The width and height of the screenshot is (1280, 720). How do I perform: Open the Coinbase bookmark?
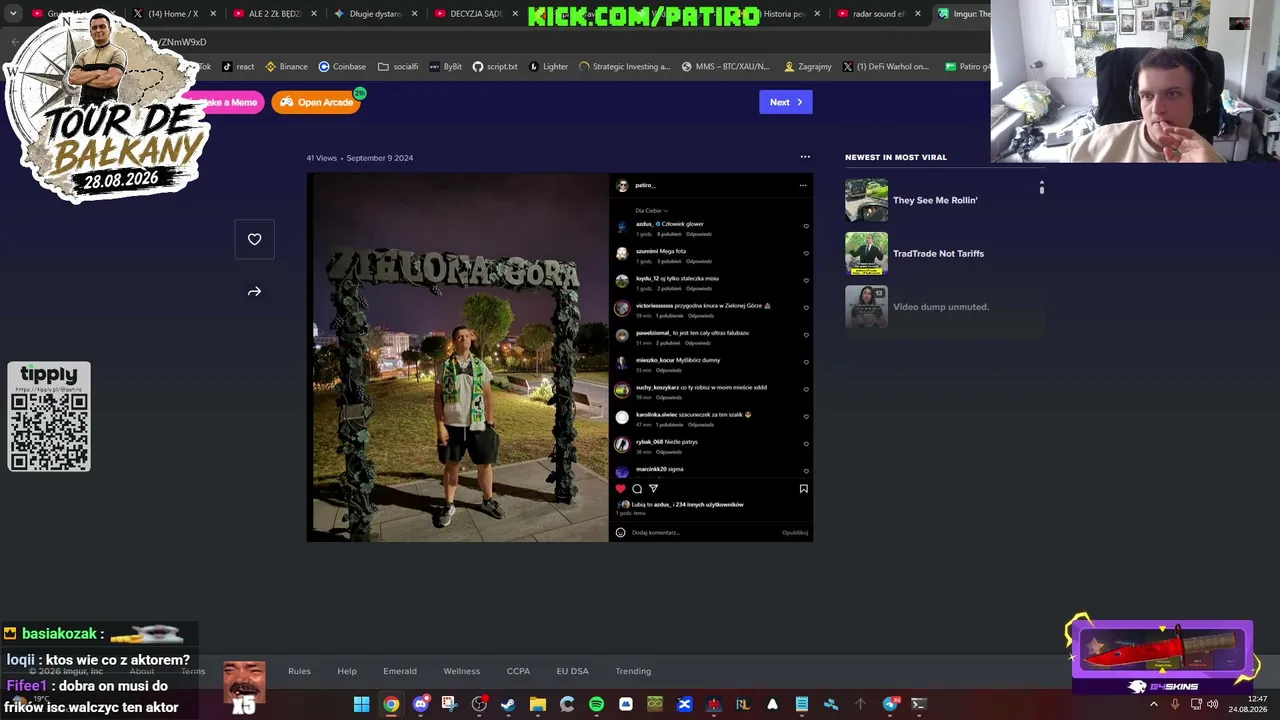click(x=342, y=67)
